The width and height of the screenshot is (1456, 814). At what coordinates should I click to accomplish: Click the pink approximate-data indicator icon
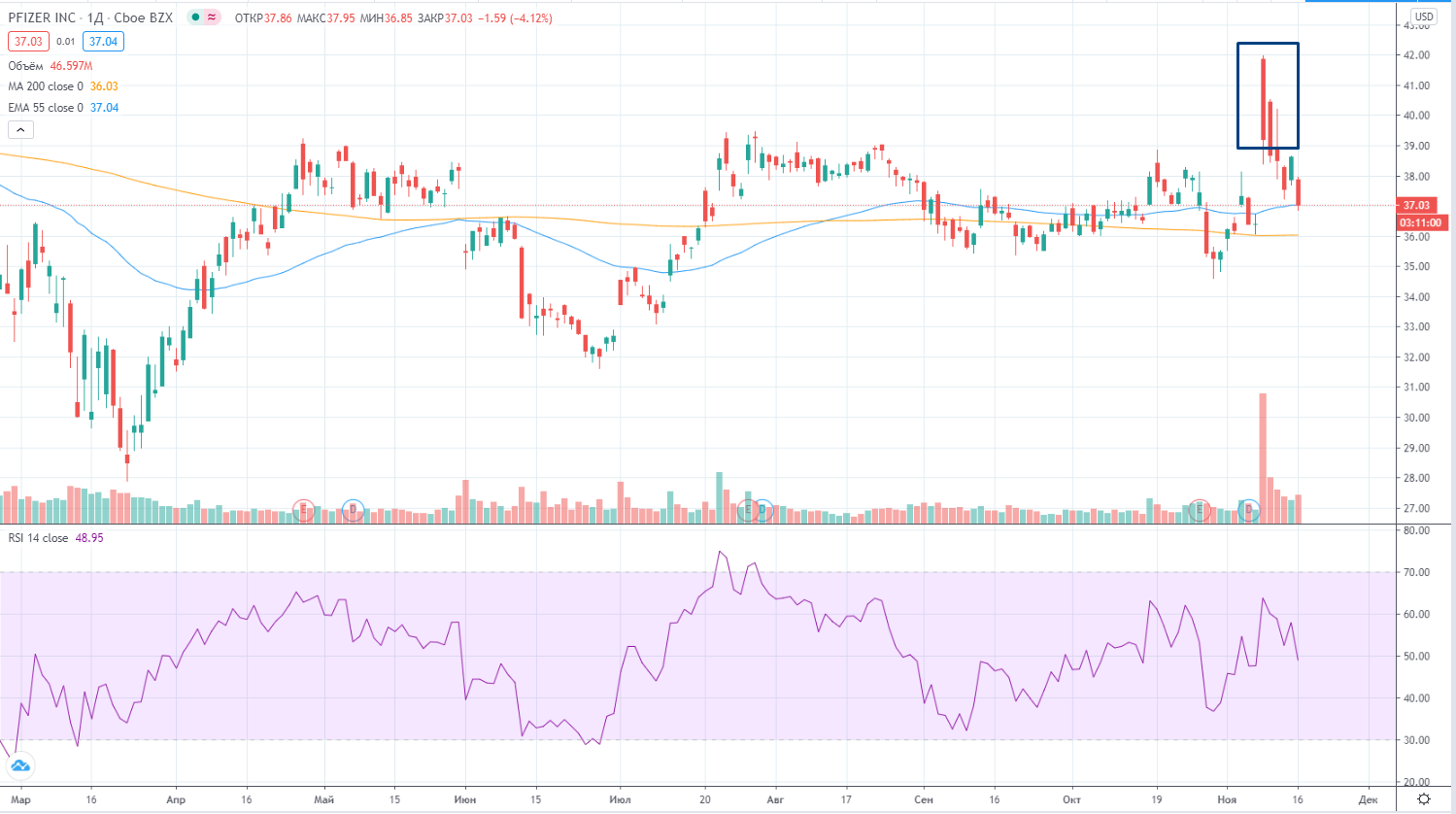click(213, 17)
